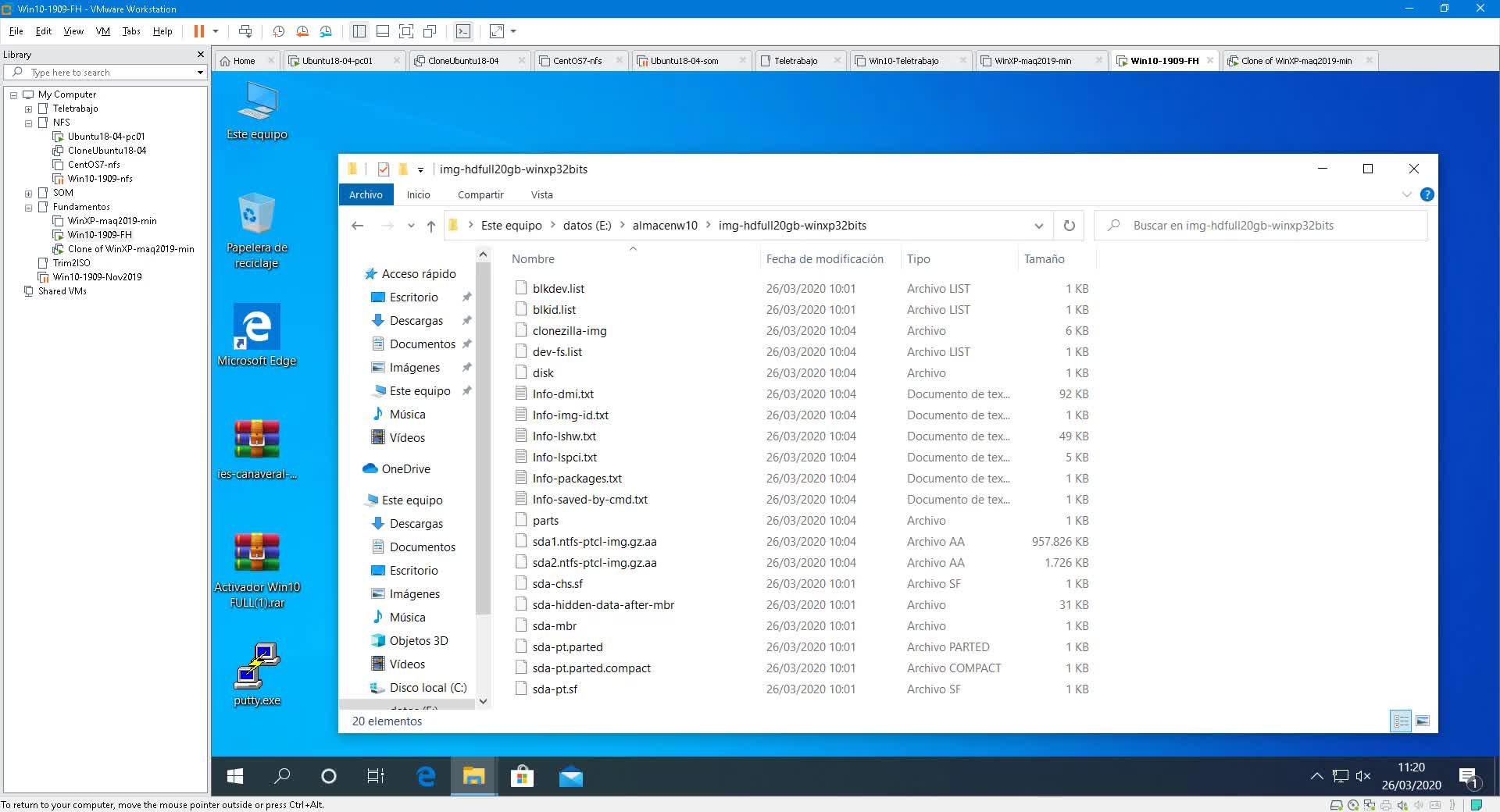Open the console view toolbar icon
The height and width of the screenshot is (812, 1500).
coord(463,31)
